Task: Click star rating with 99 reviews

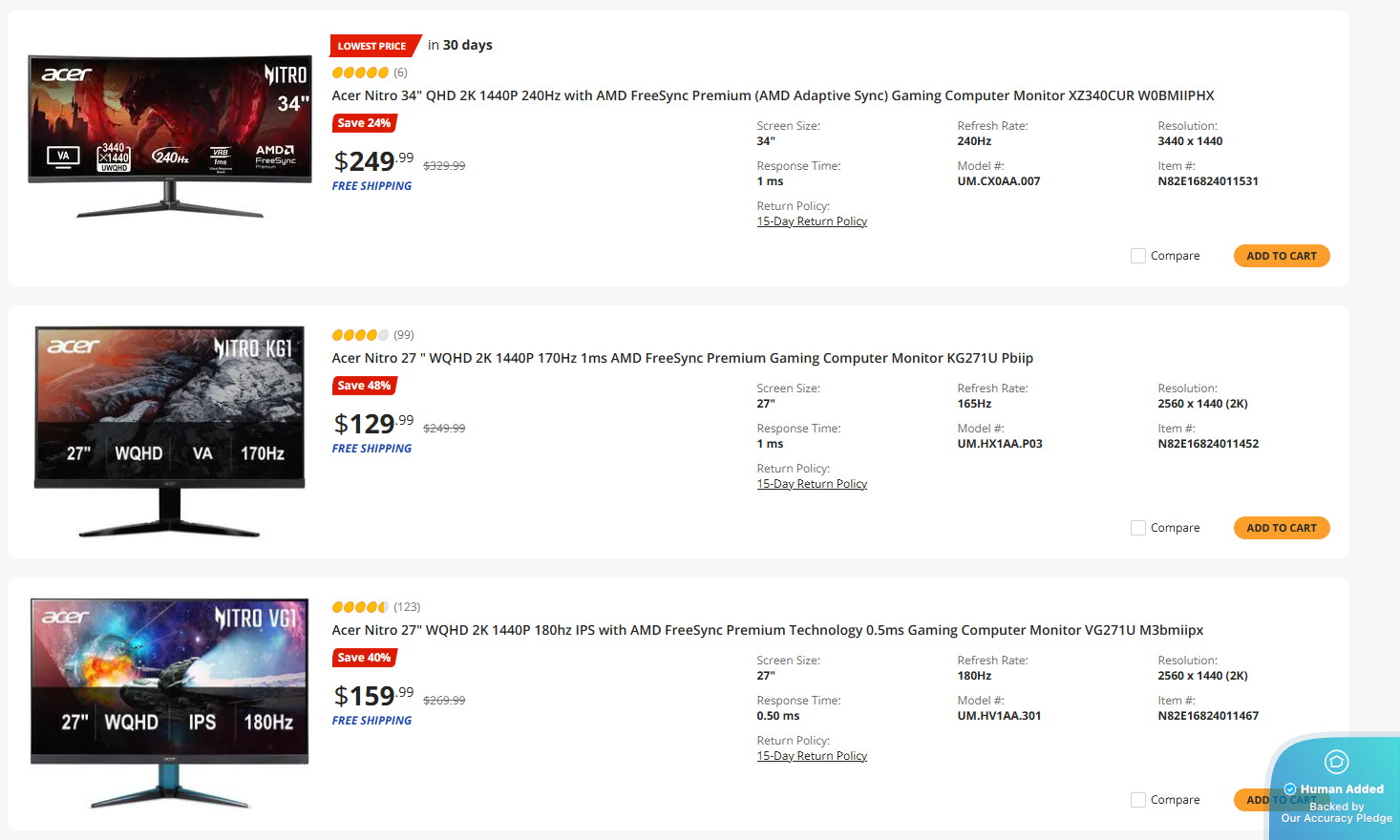Action: tap(360, 335)
